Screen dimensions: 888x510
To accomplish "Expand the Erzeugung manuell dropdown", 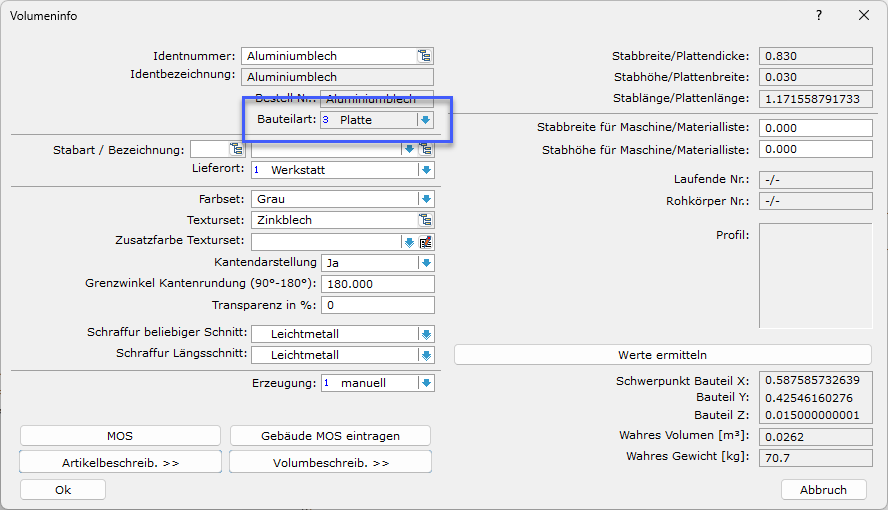I will (426, 383).
